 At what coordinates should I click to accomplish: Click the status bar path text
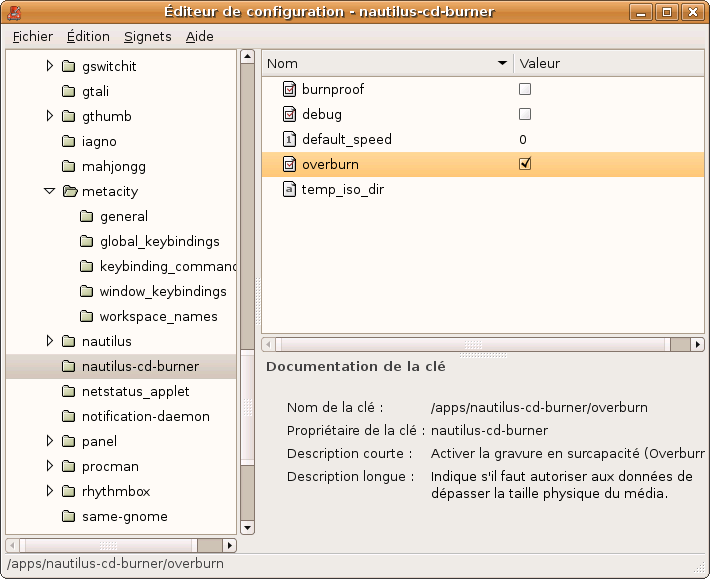[x=115, y=564]
